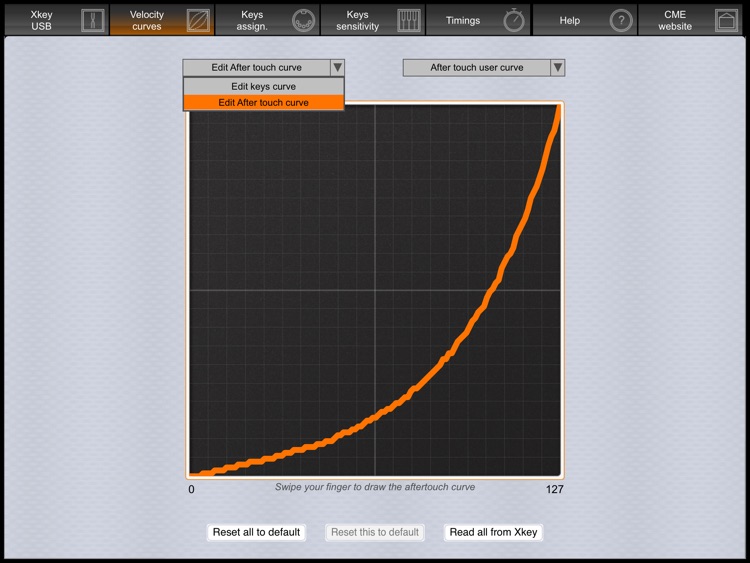This screenshot has width=750, height=563.
Task: Click the Keys sensitivity piano icon
Action: point(409,21)
